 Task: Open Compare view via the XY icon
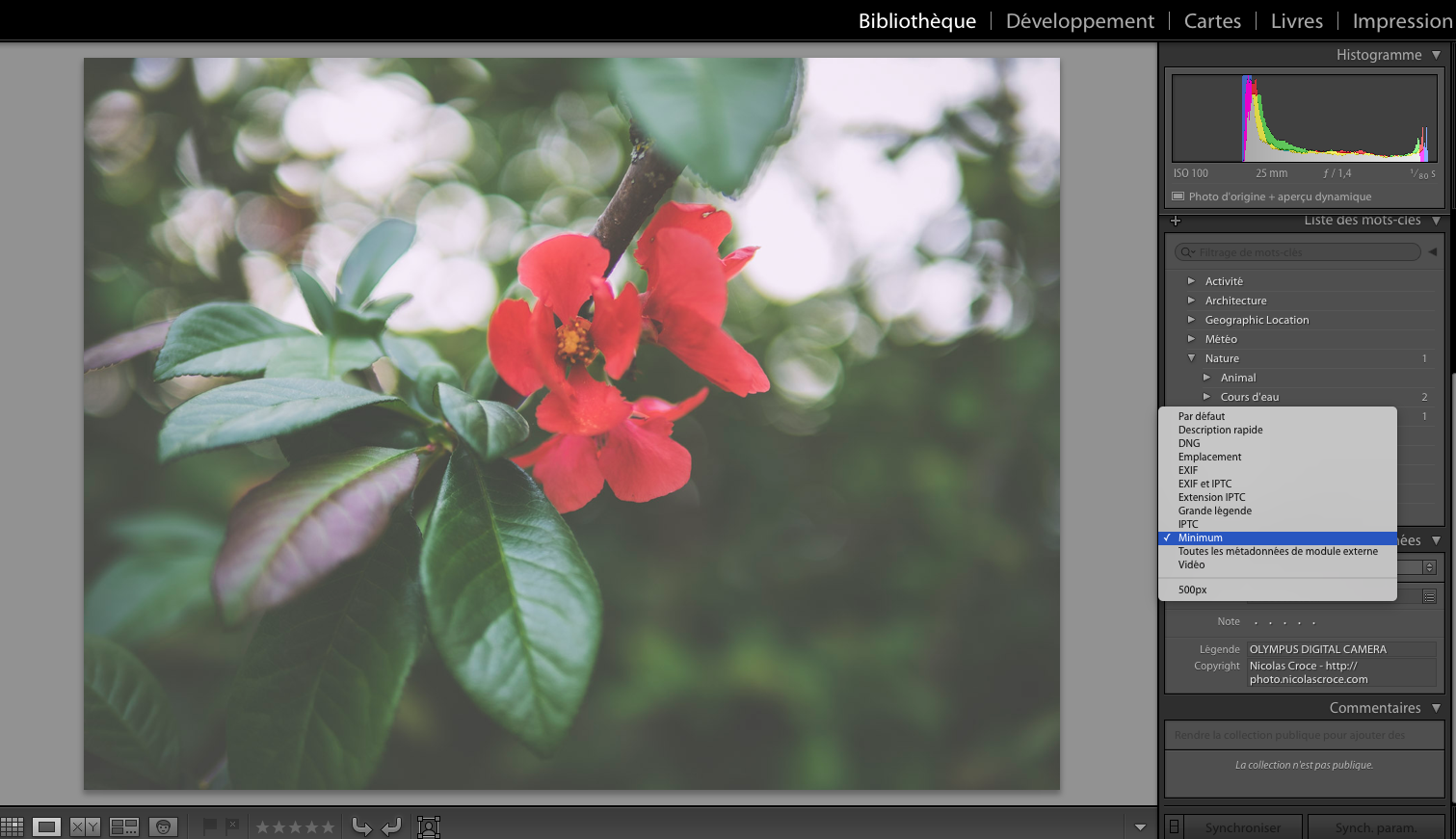coord(86,826)
